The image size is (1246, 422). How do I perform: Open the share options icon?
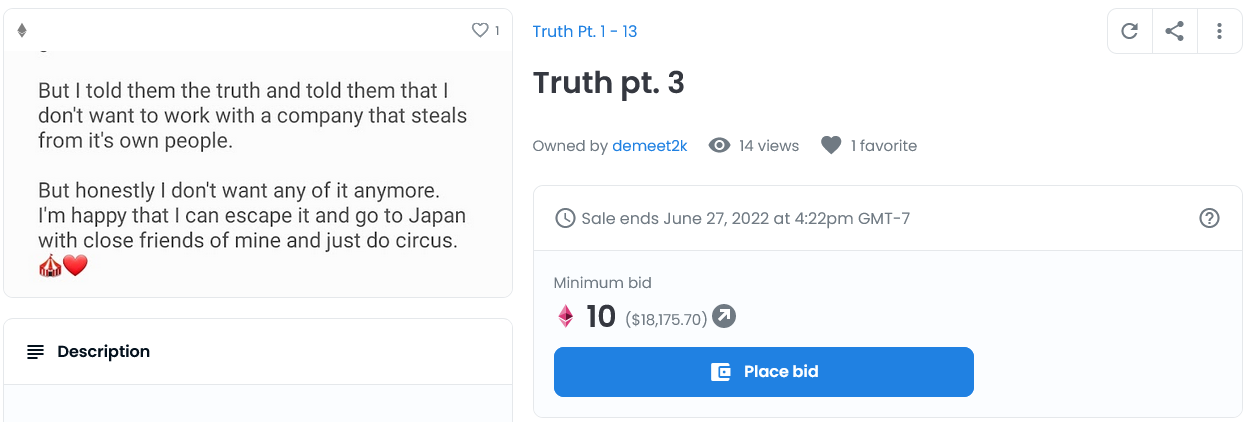point(1175,31)
